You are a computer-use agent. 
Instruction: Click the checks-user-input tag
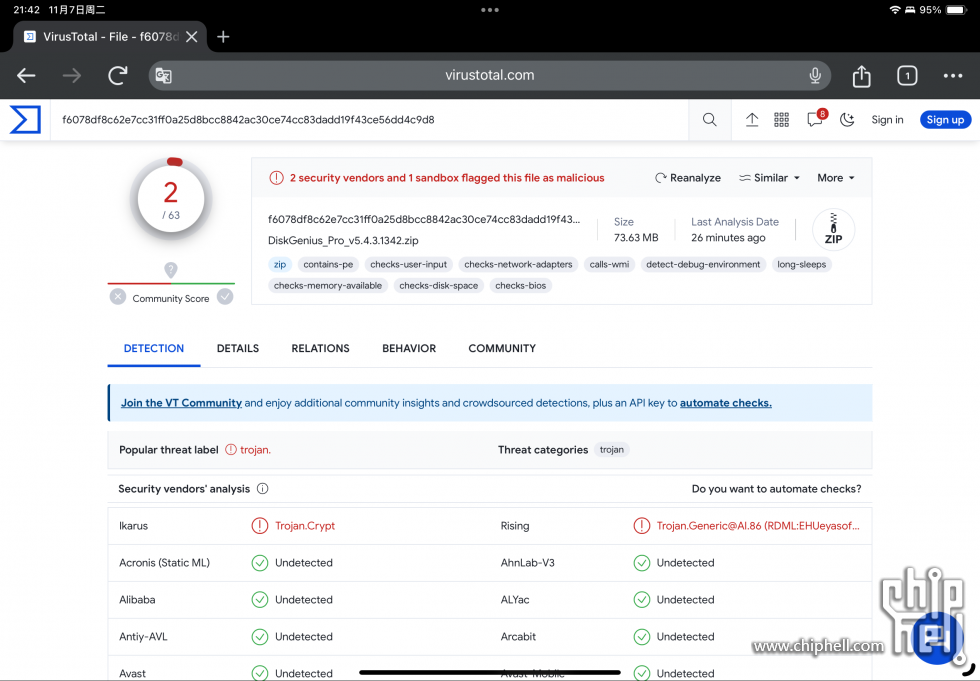408,264
